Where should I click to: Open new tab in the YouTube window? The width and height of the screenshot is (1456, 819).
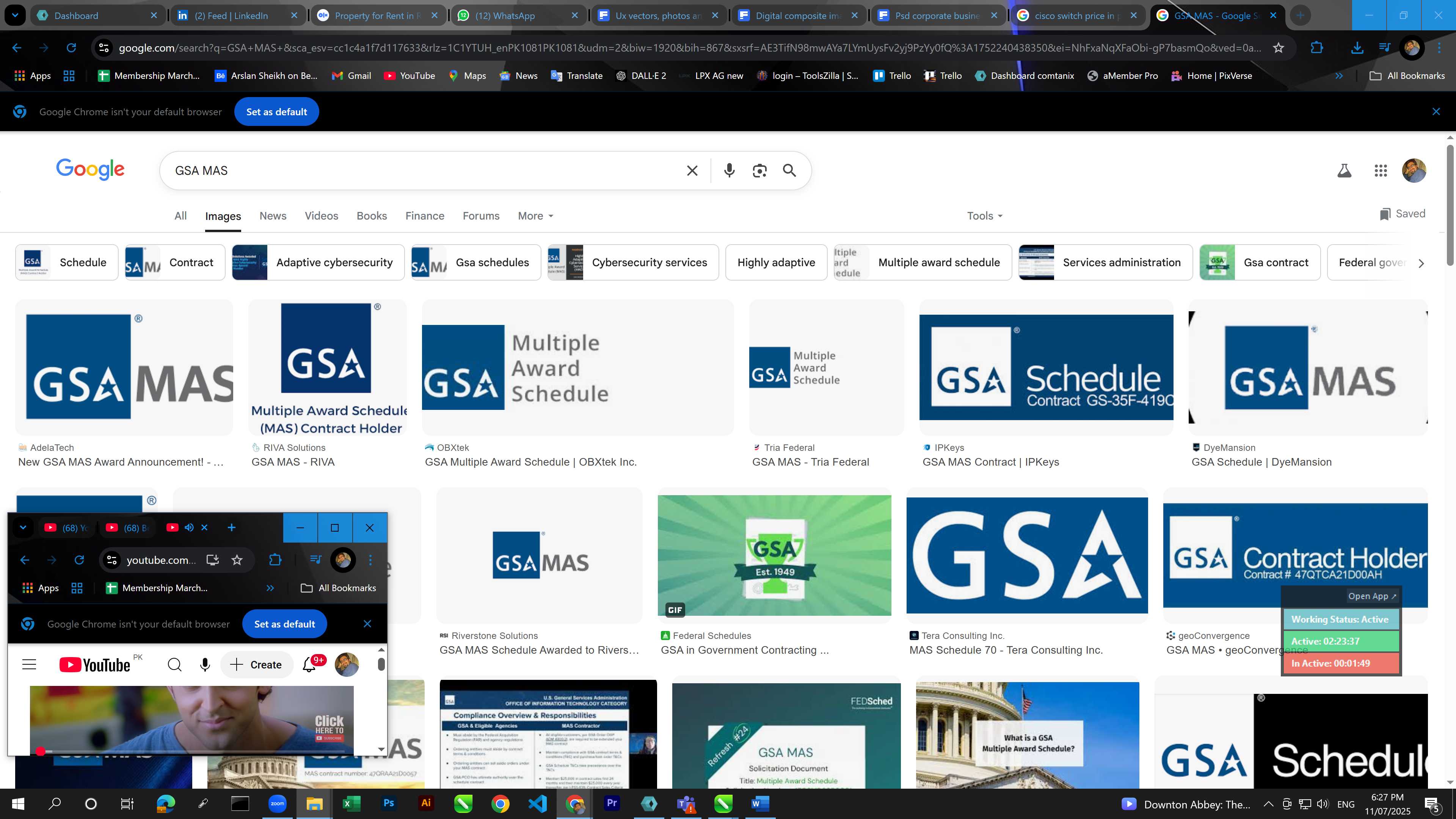(231, 527)
